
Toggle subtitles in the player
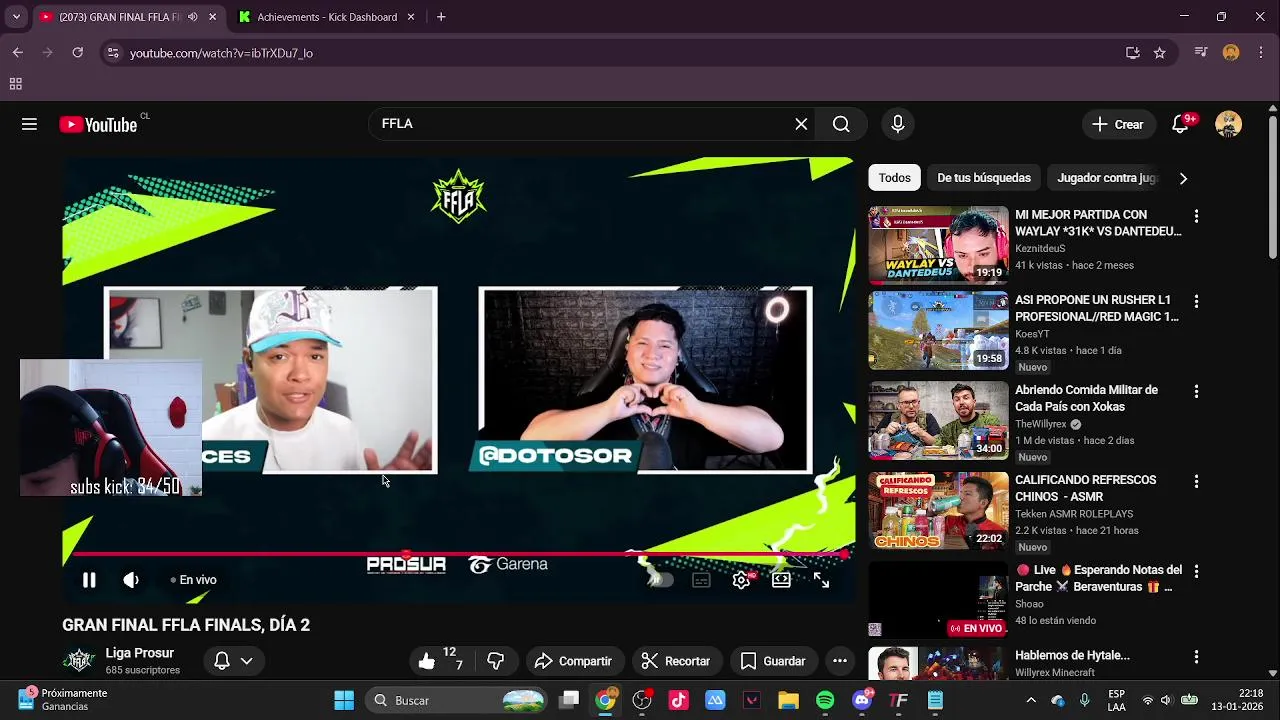702,580
